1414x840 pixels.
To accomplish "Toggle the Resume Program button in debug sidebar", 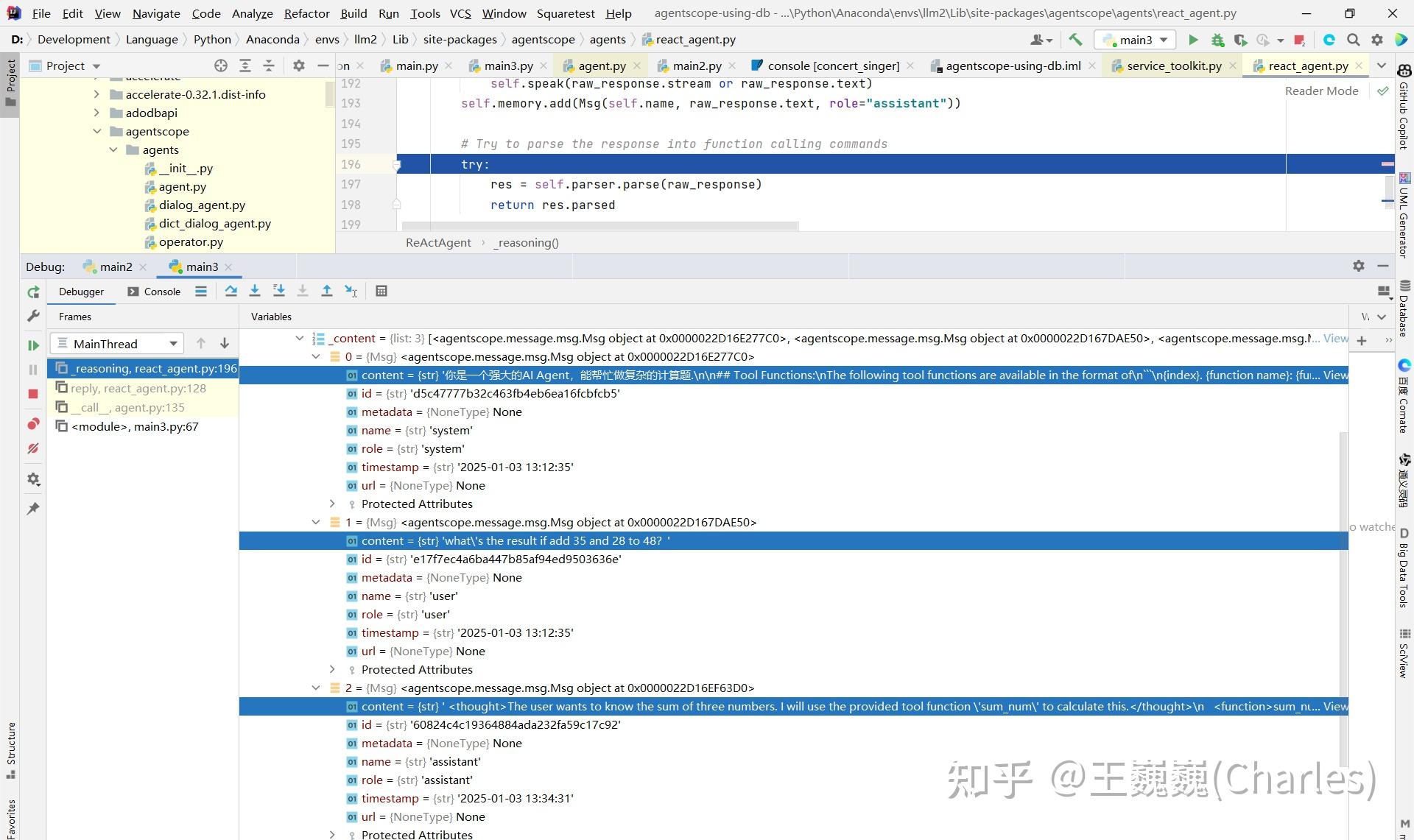I will [32, 345].
